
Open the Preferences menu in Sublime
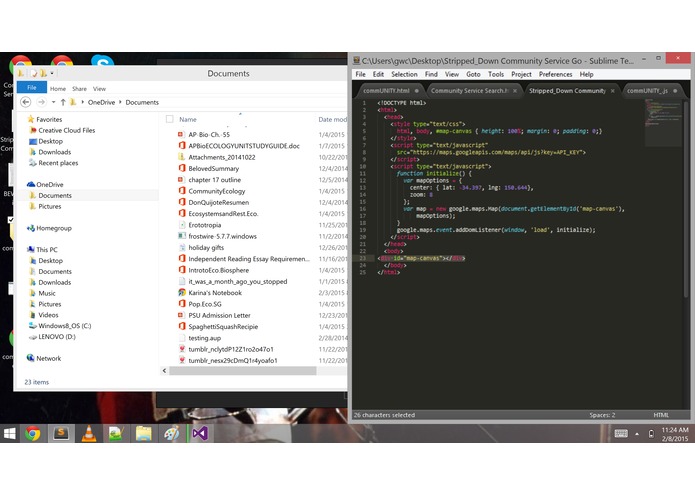555,74
